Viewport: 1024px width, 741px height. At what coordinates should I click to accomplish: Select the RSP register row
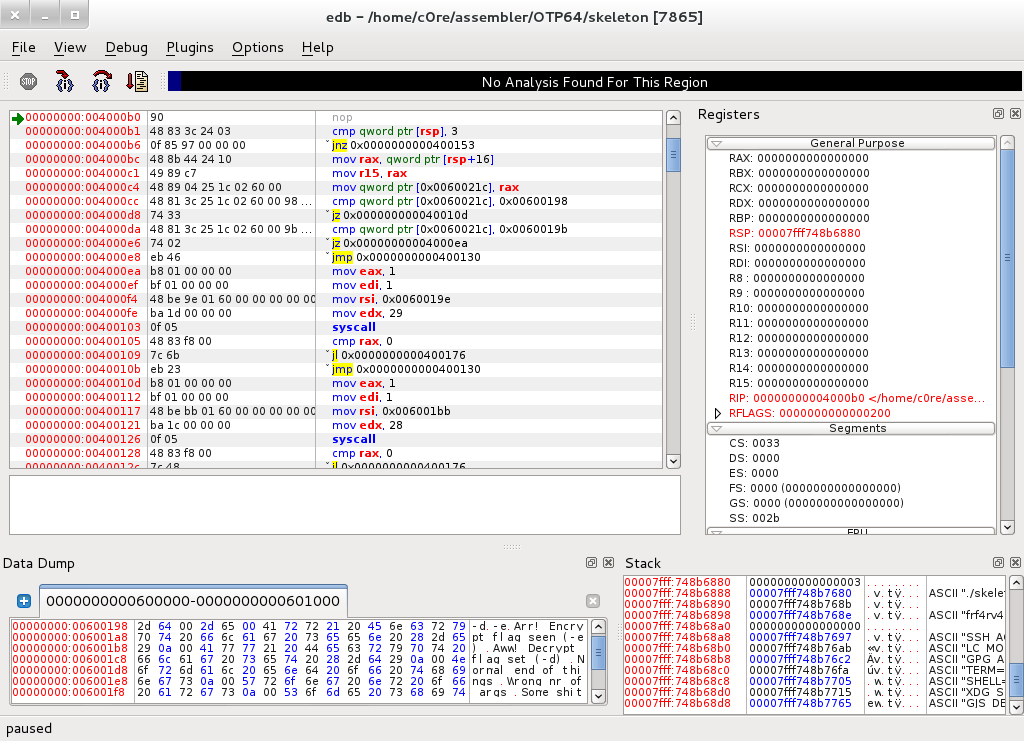pyautogui.click(x=795, y=233)
